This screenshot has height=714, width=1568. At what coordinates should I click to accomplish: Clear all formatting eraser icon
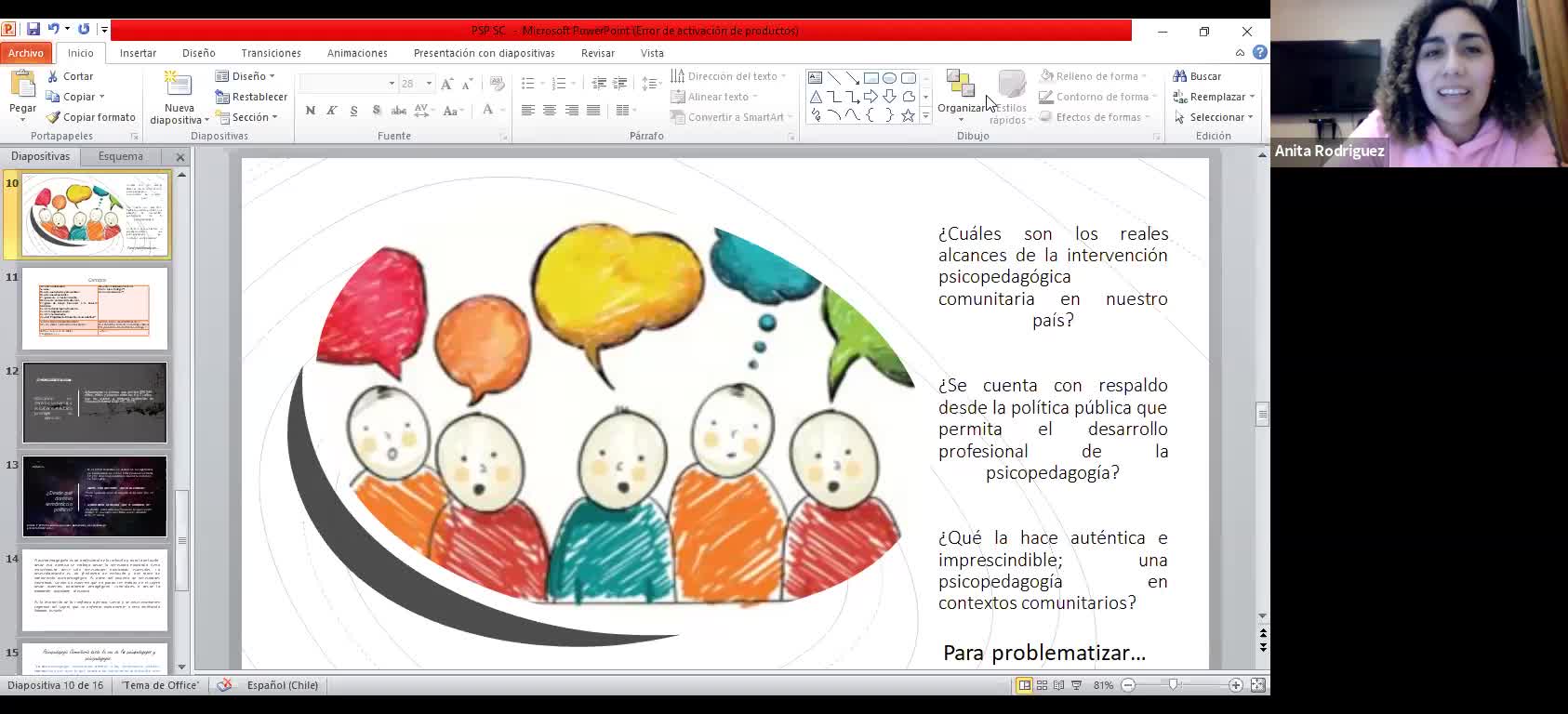click(x=497, y=84)
